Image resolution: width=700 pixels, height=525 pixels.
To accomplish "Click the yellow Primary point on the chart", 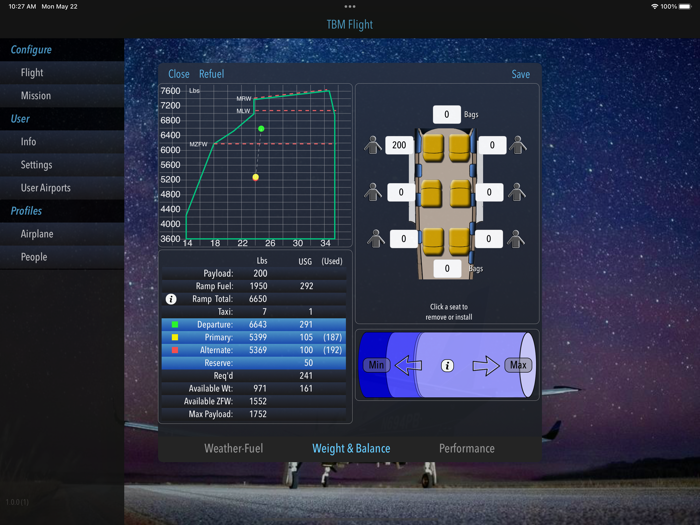I will (255, 177).
